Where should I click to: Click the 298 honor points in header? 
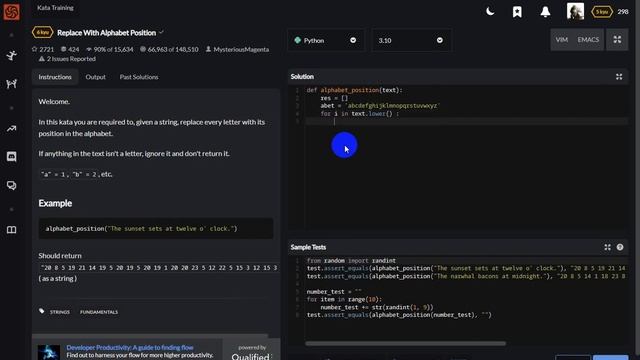pos(623,12)
